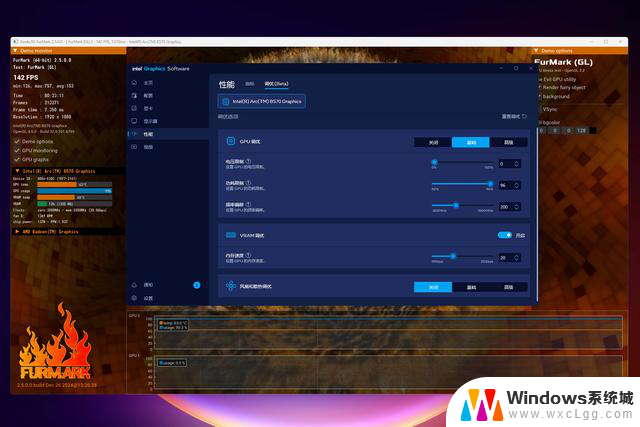Select highlighted off option in fan tuning row
This screenshot has height=427, width=640.
pos(433,287)
